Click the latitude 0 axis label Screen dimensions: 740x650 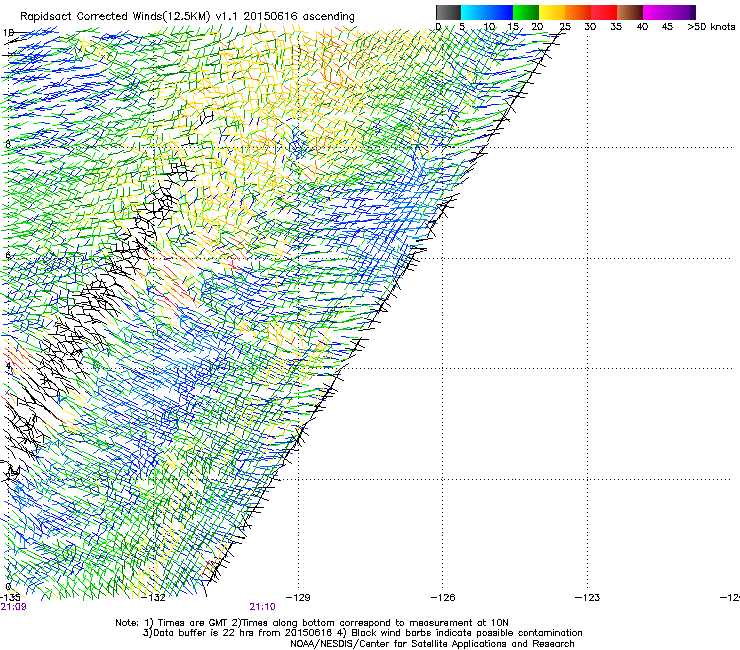(8, 587)
